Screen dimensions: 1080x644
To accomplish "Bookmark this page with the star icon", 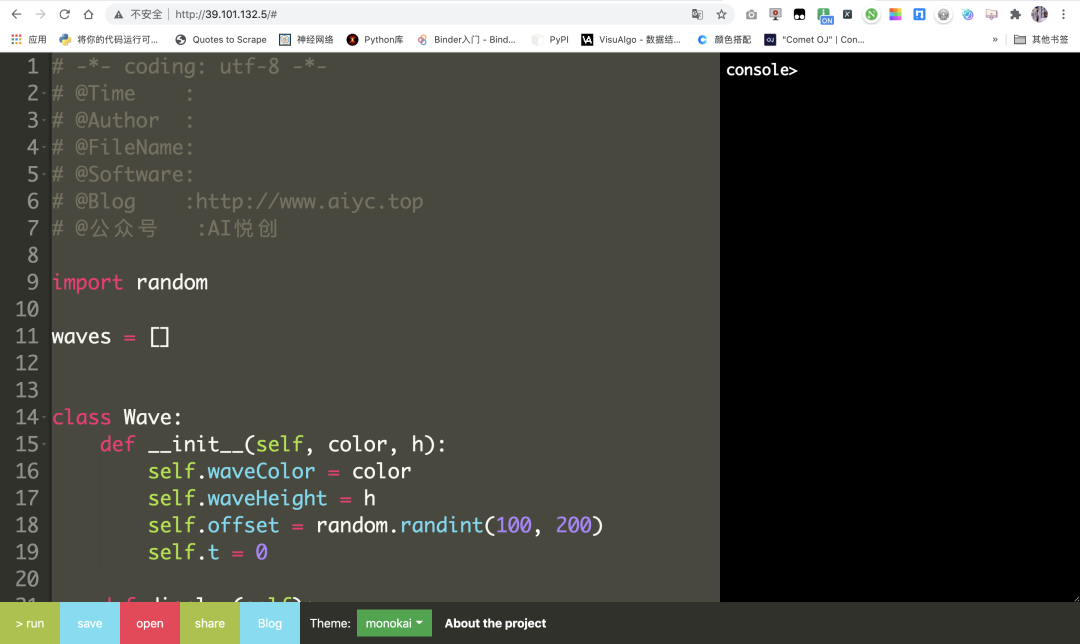I will [x=721, y=14].
